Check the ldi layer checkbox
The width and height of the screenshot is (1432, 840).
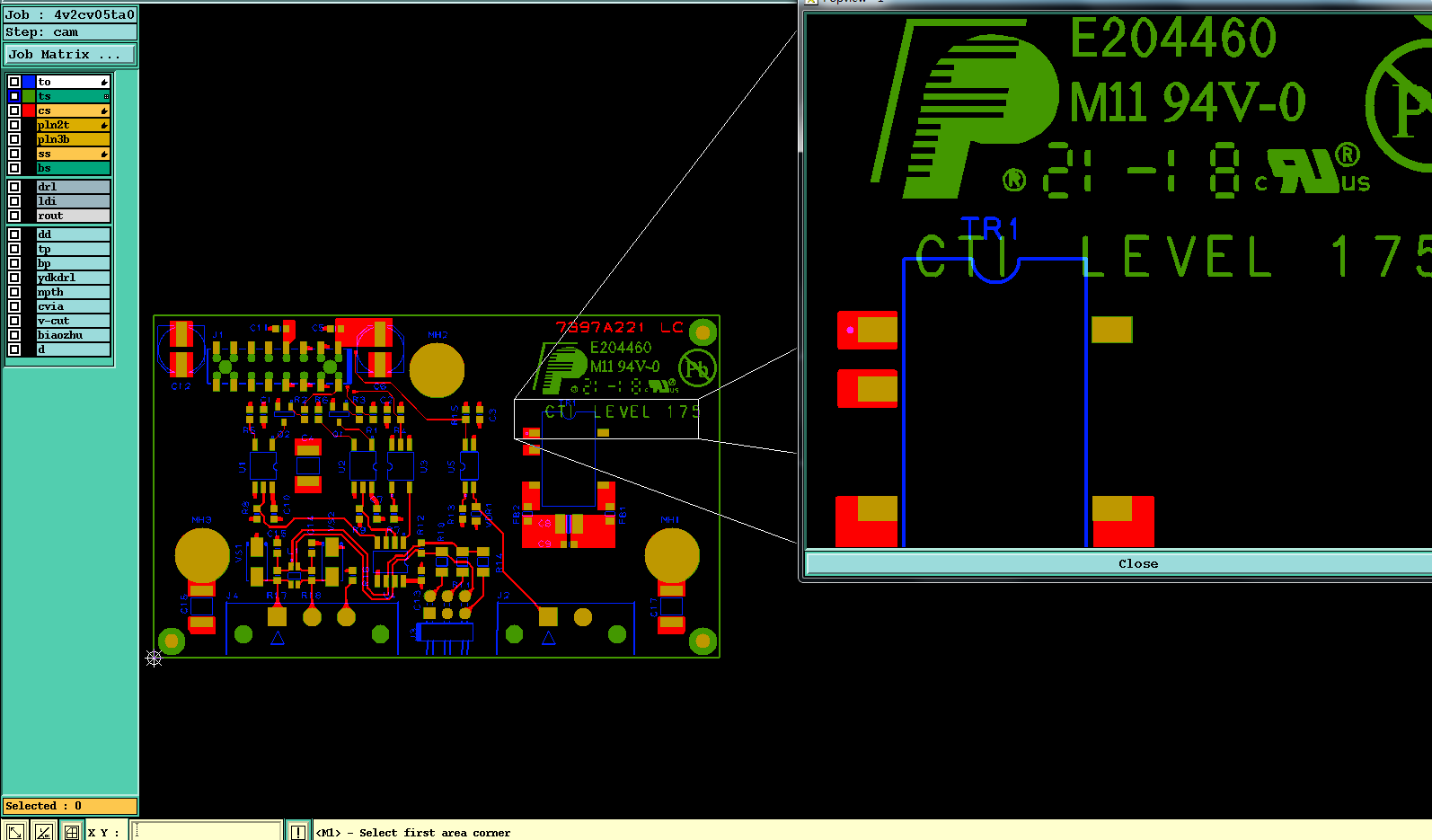[x=14, y=201]
